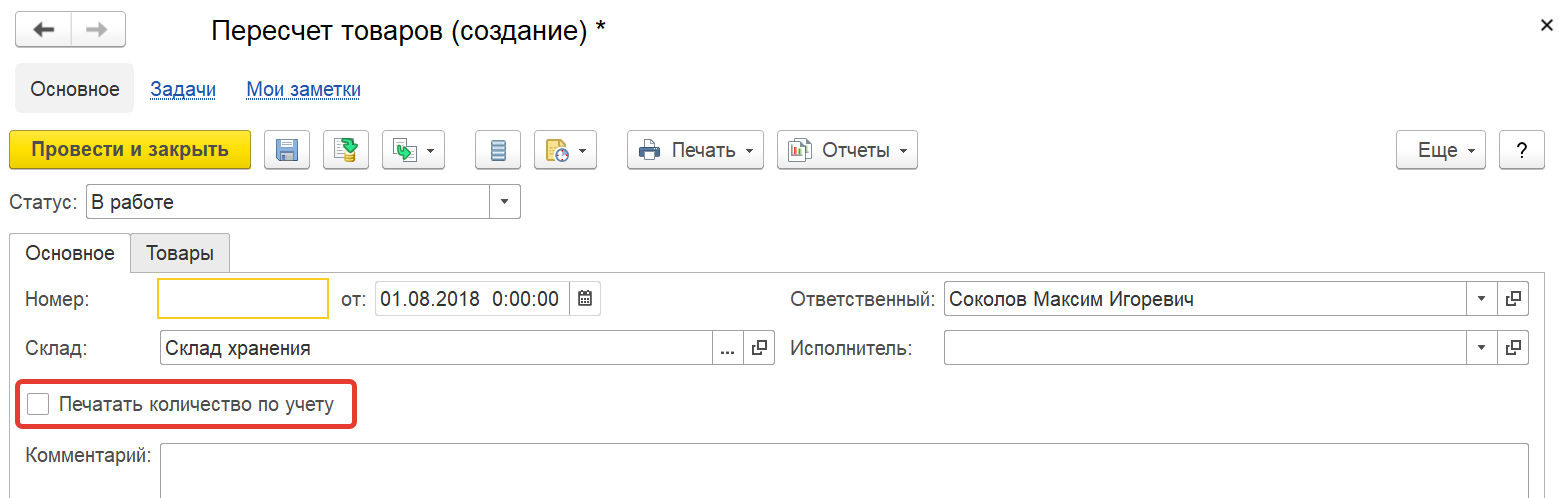1559x498 pixels.
Task: Switch to the Товары tab
Action: [180, 253]
